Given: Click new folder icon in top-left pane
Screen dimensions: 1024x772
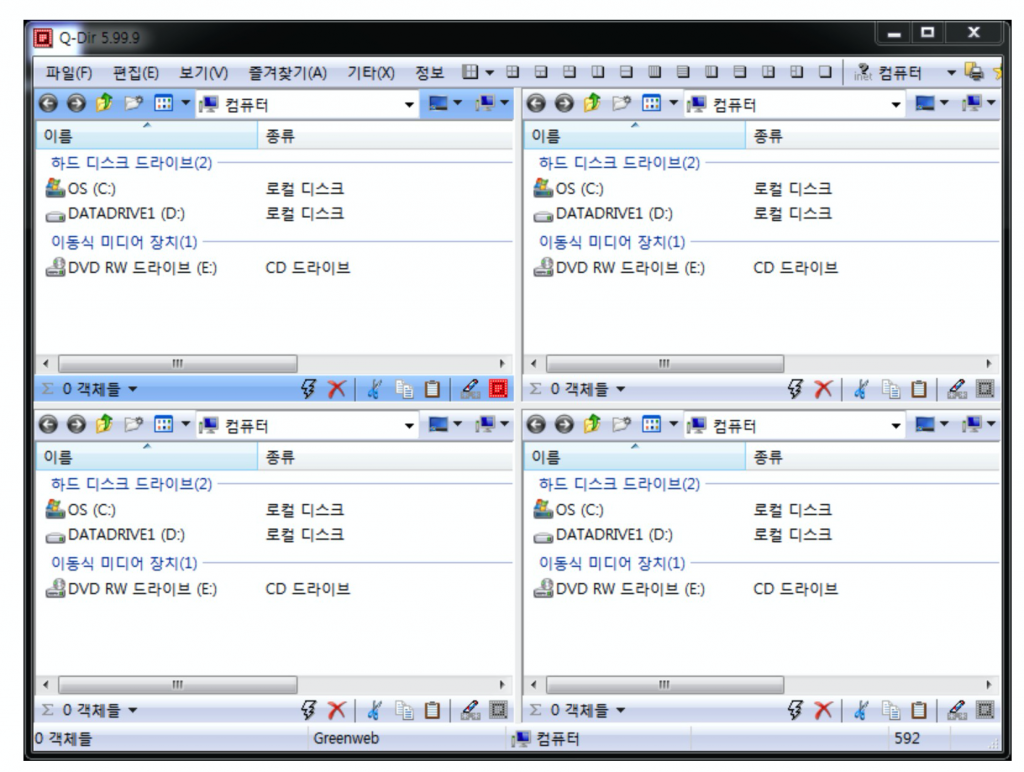Looking at the screenshot, I should coord(133,103).
